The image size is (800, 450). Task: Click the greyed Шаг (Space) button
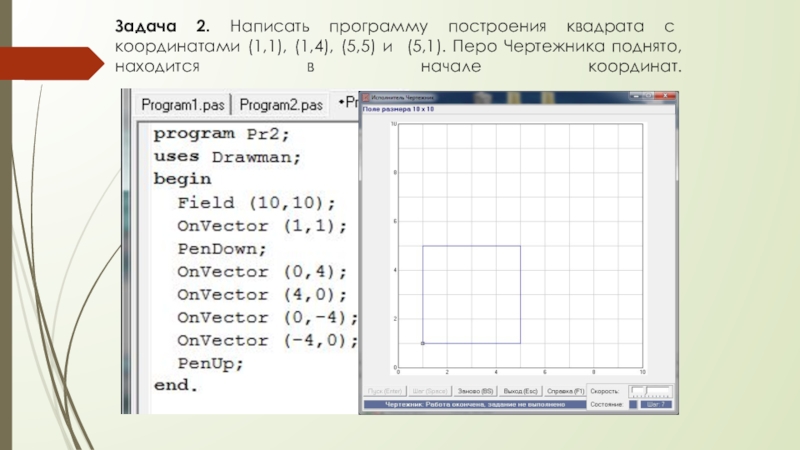(430, 391)
